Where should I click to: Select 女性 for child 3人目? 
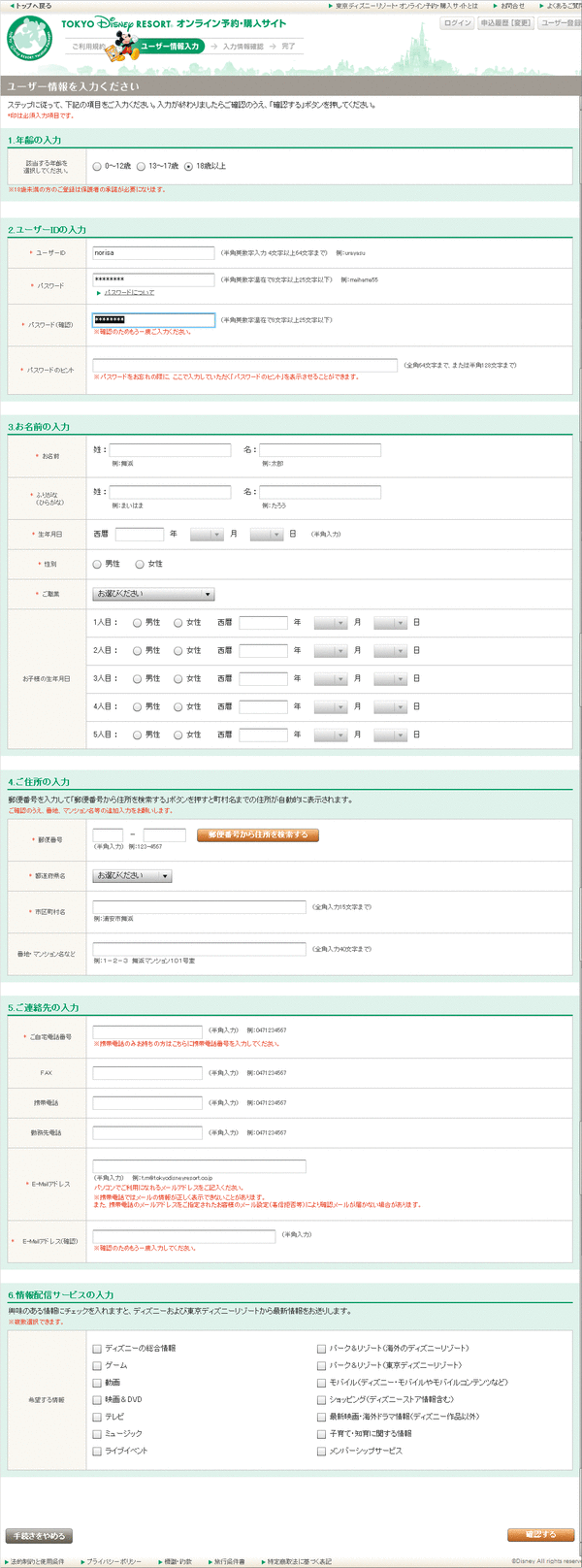tap(178, 679)
